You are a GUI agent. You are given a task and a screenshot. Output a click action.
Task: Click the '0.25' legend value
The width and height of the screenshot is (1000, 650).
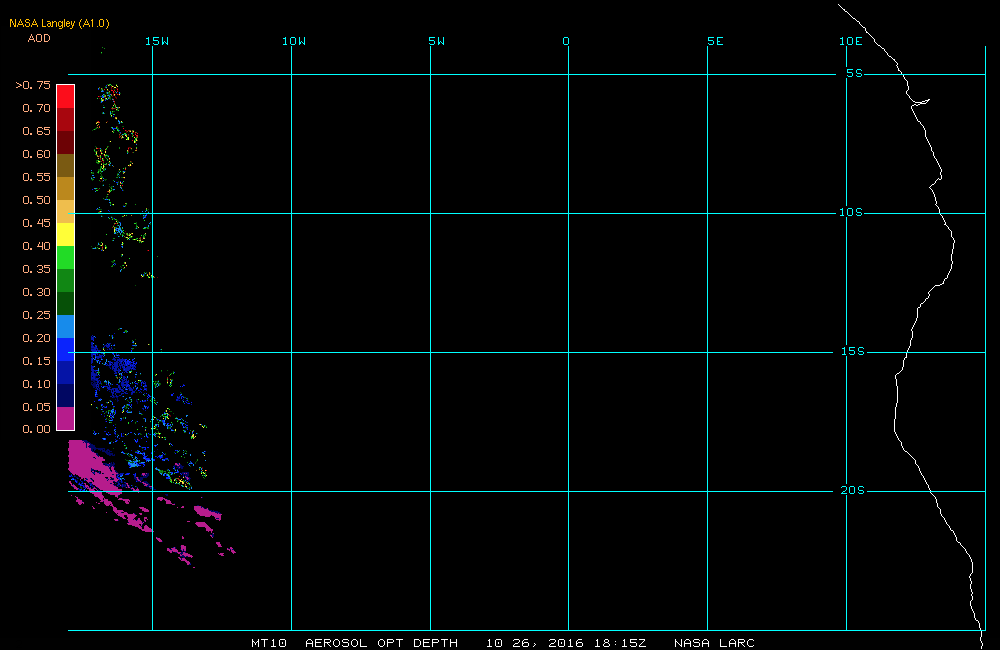tap(36, 315)
